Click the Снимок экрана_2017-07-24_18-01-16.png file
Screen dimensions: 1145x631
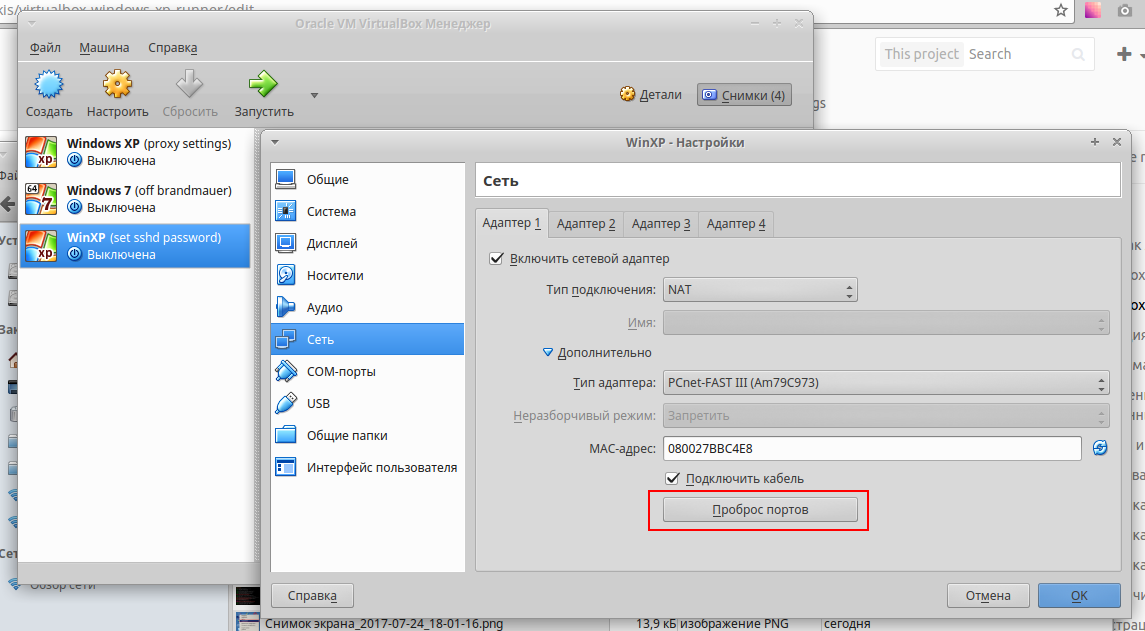point(383,623)
